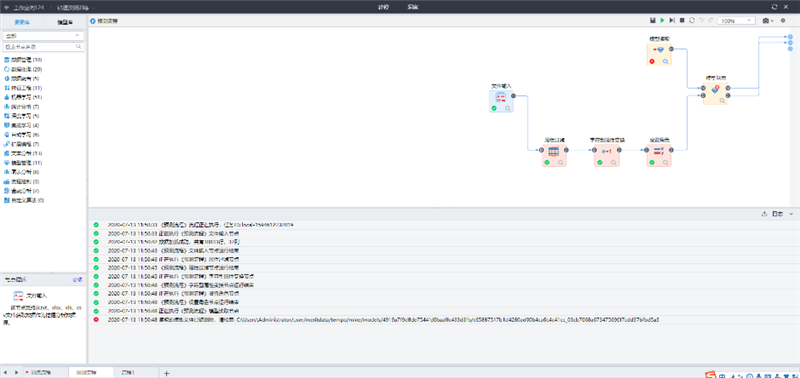Viewport: 800px width, 378px height.
Task: Click the refresh icon in canvas toolbar
Action: coord(691,20)
